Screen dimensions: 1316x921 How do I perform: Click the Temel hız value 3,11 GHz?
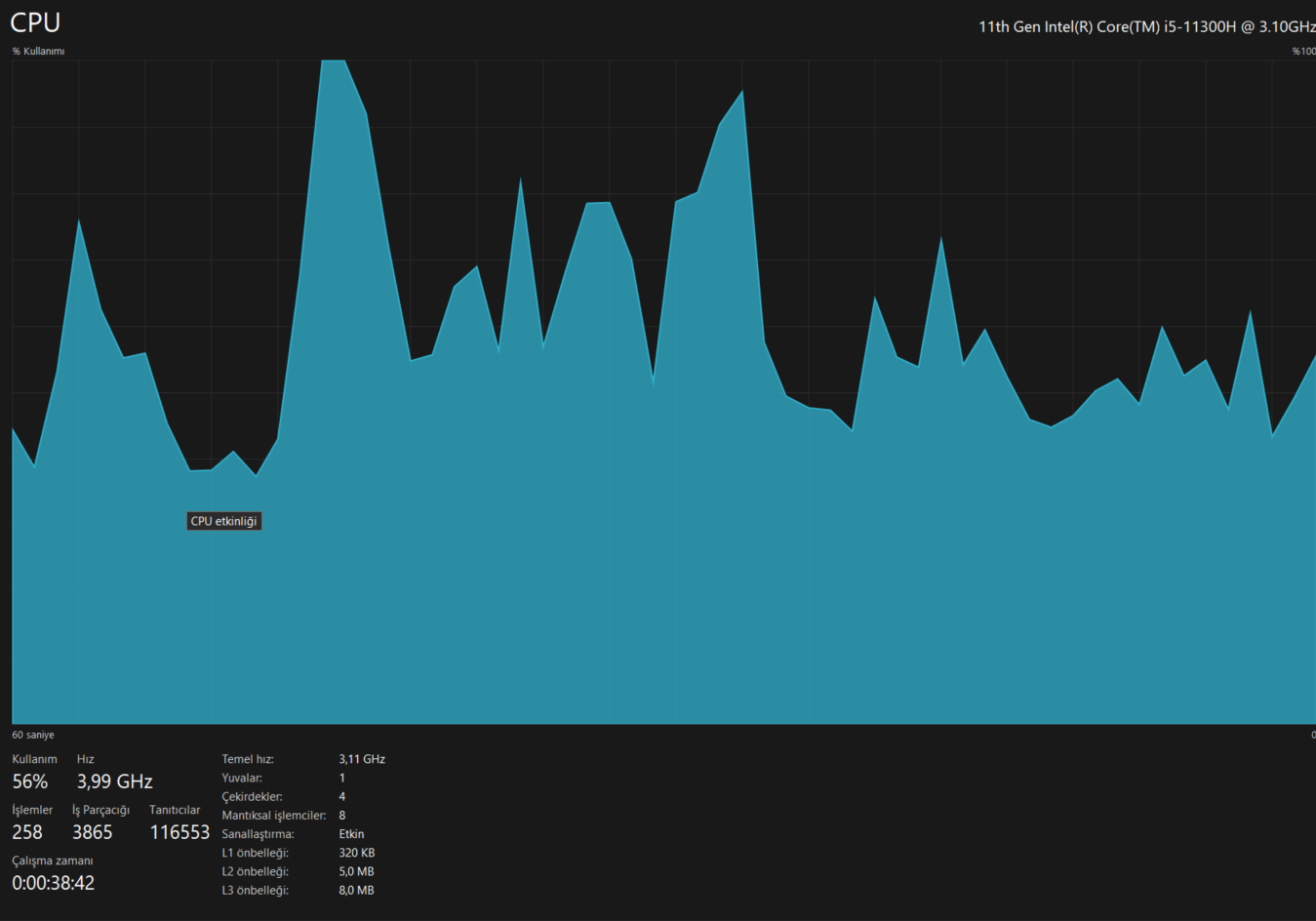(362, 759)
